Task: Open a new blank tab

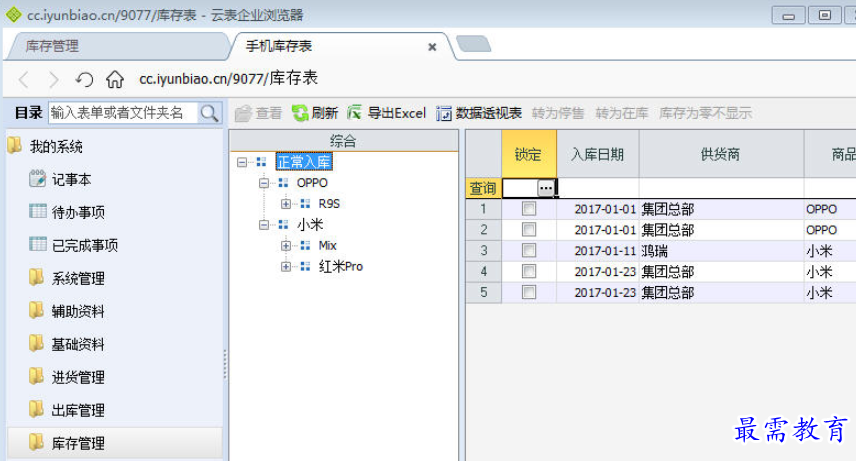Action: (x=473, y=44)
